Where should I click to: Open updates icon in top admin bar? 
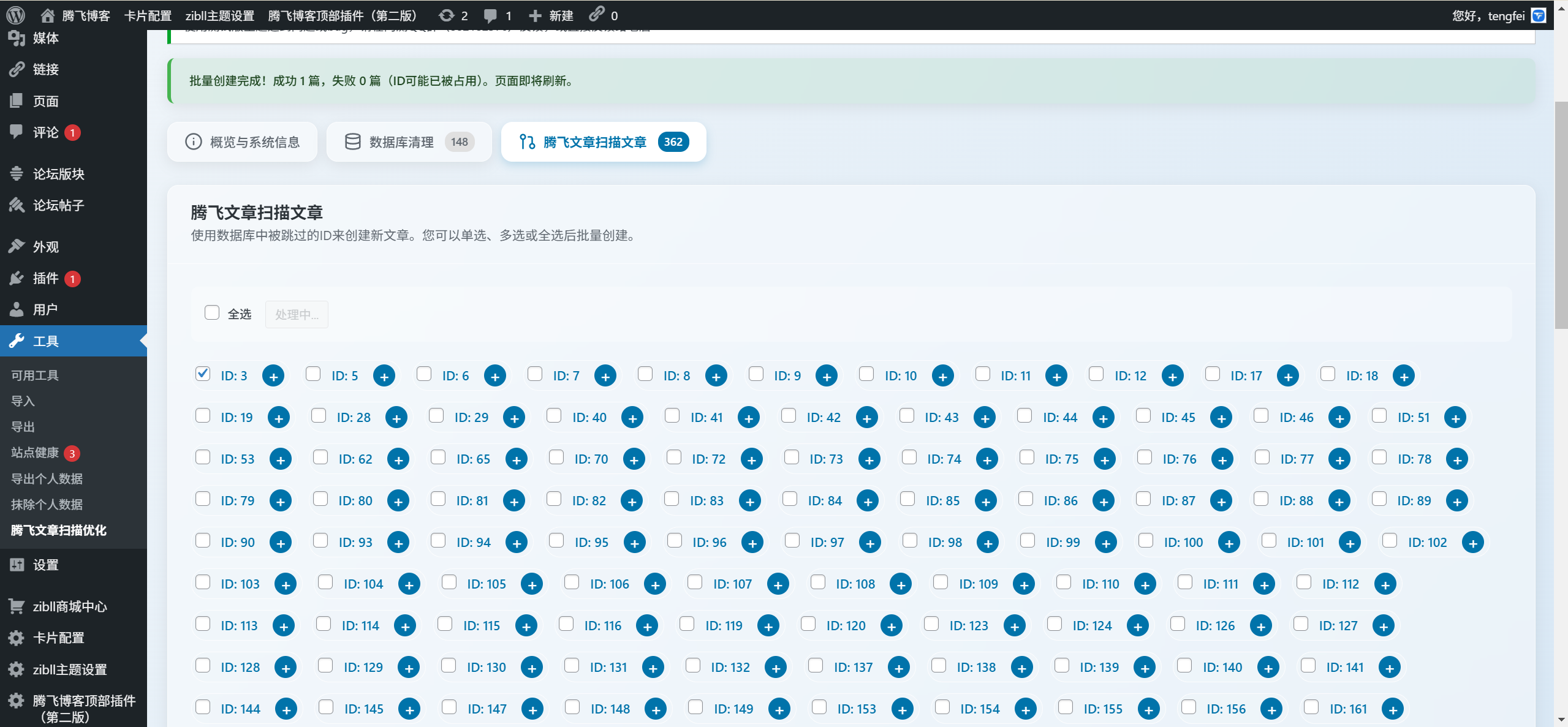pyautogui.click(x=447, y=15)
